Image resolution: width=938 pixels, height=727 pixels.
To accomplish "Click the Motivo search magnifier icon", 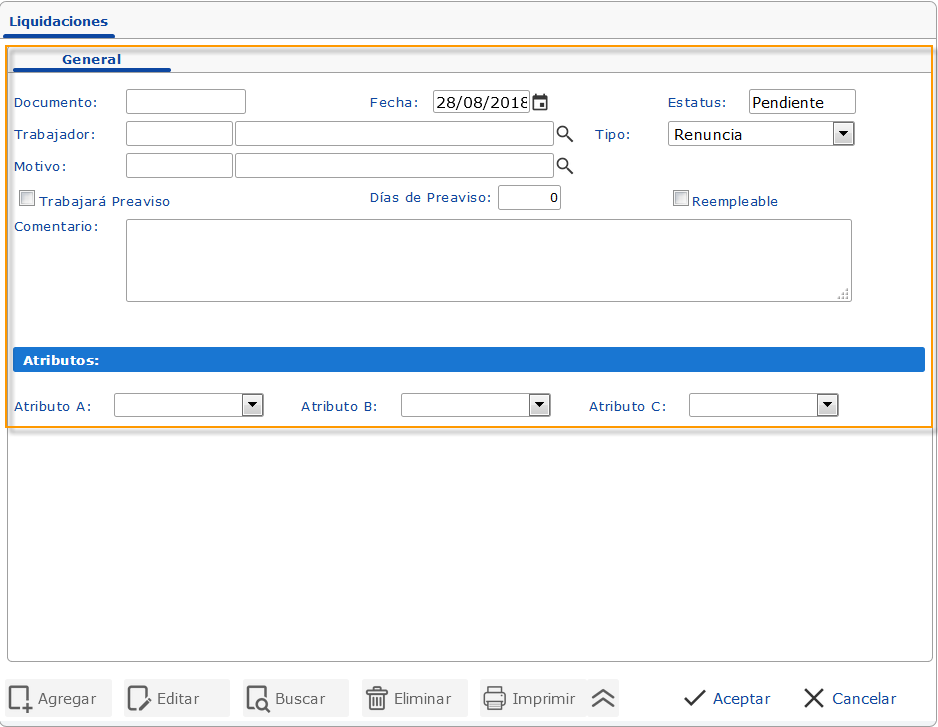I will click(x=565, y=166).
